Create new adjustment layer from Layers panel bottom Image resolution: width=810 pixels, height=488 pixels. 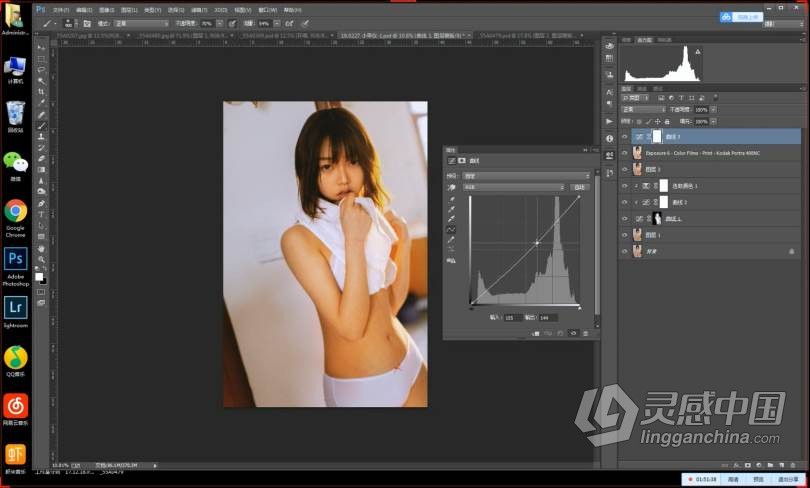[759, 465]
